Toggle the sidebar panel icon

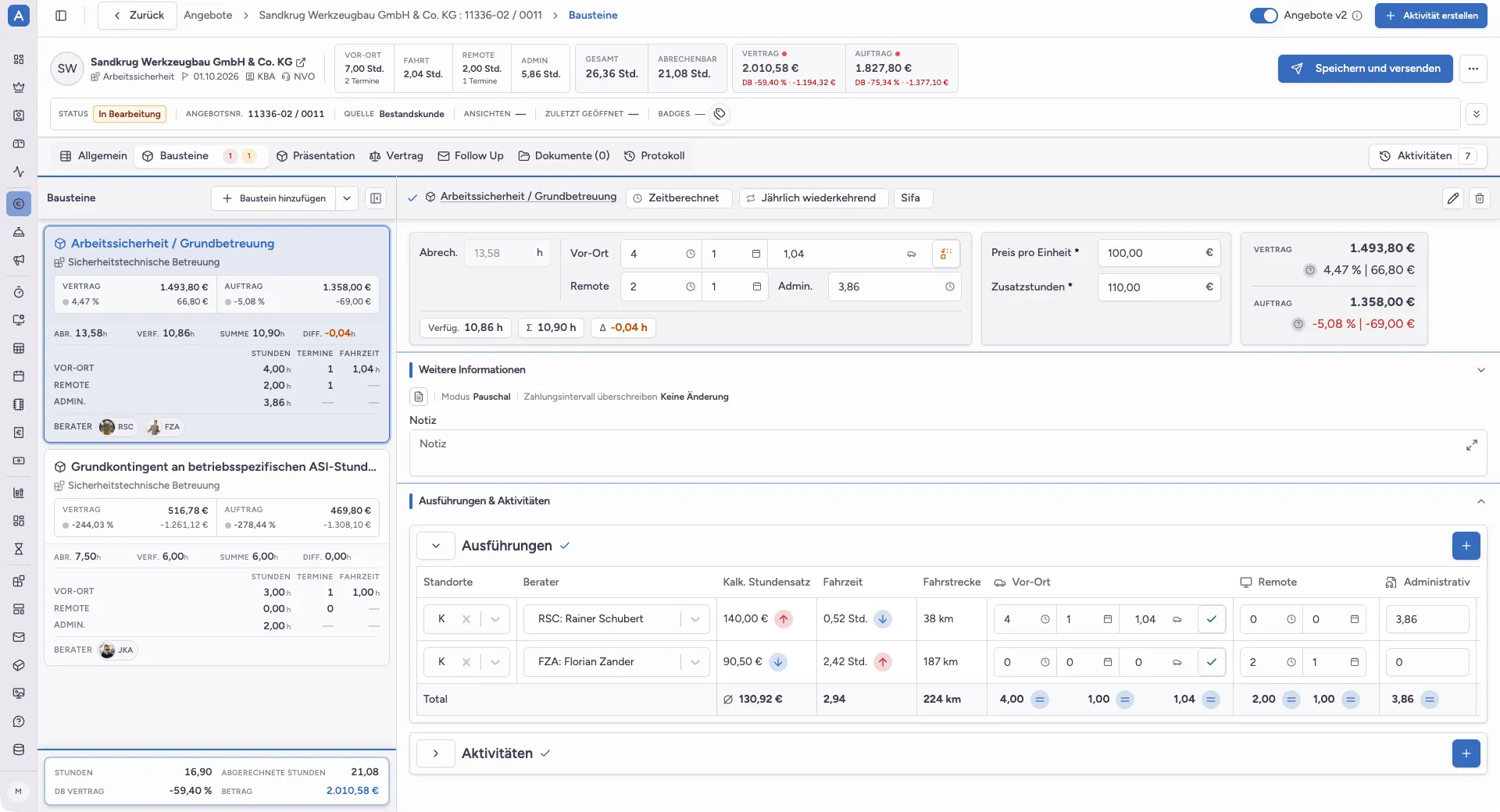(x=61, y=16)
